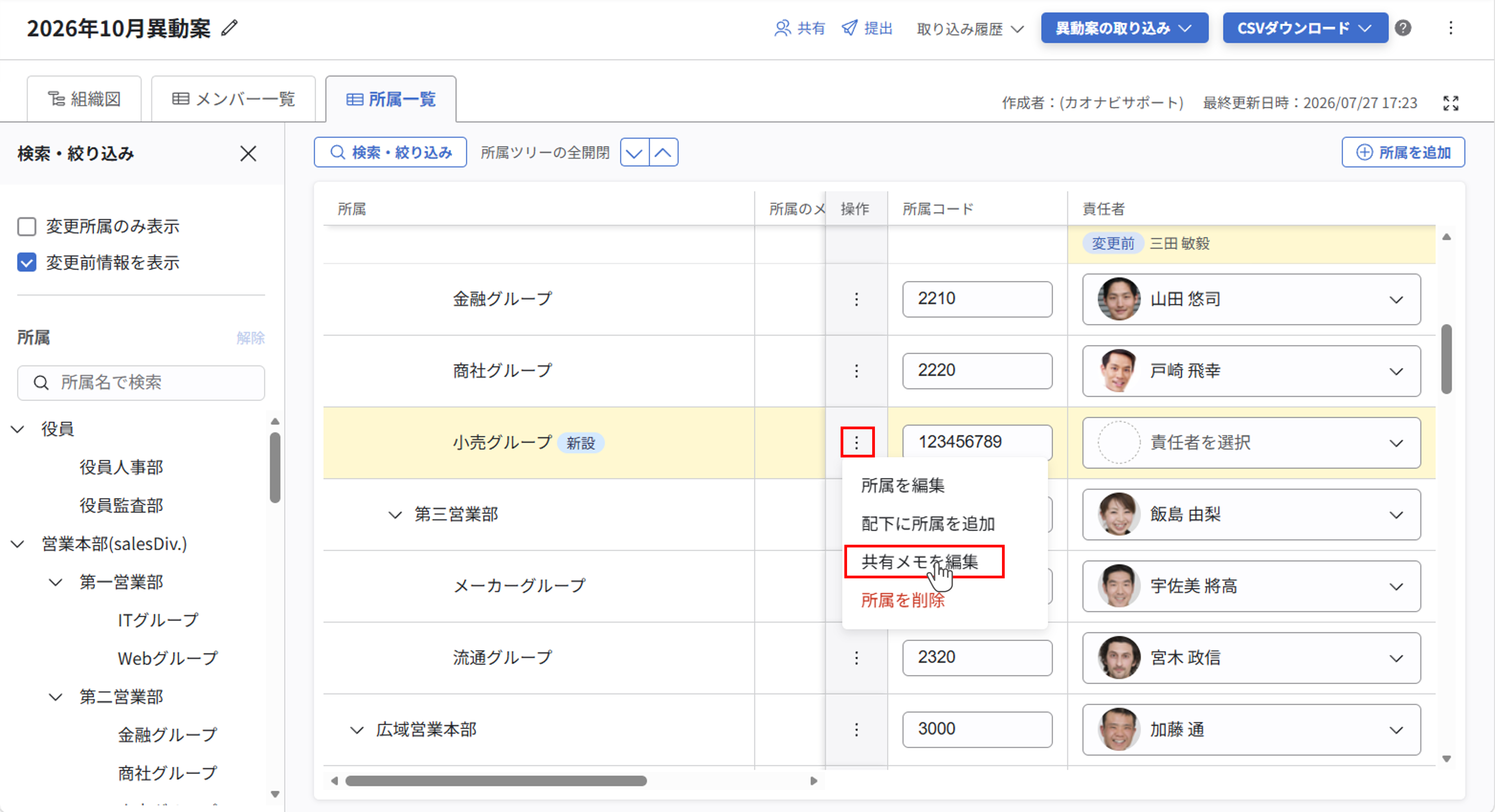Image resolution: width=1495 pixels, height=812 pixels.
Task: Collapse the 役員 node in the side tree
Action: 18,429
